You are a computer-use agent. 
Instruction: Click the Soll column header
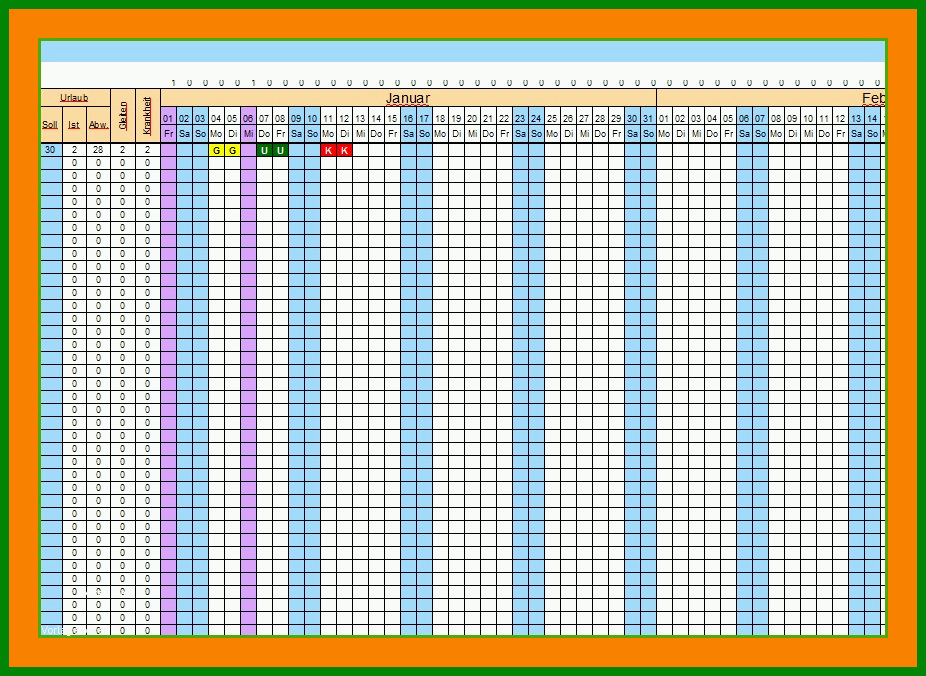pos(51,125)
